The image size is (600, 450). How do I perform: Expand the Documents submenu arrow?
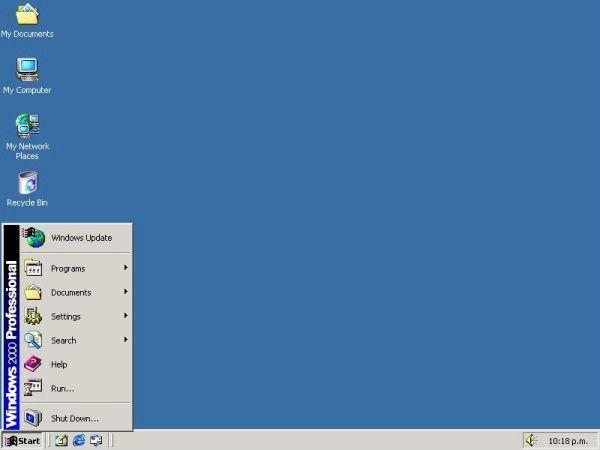(x=125, y=292)
